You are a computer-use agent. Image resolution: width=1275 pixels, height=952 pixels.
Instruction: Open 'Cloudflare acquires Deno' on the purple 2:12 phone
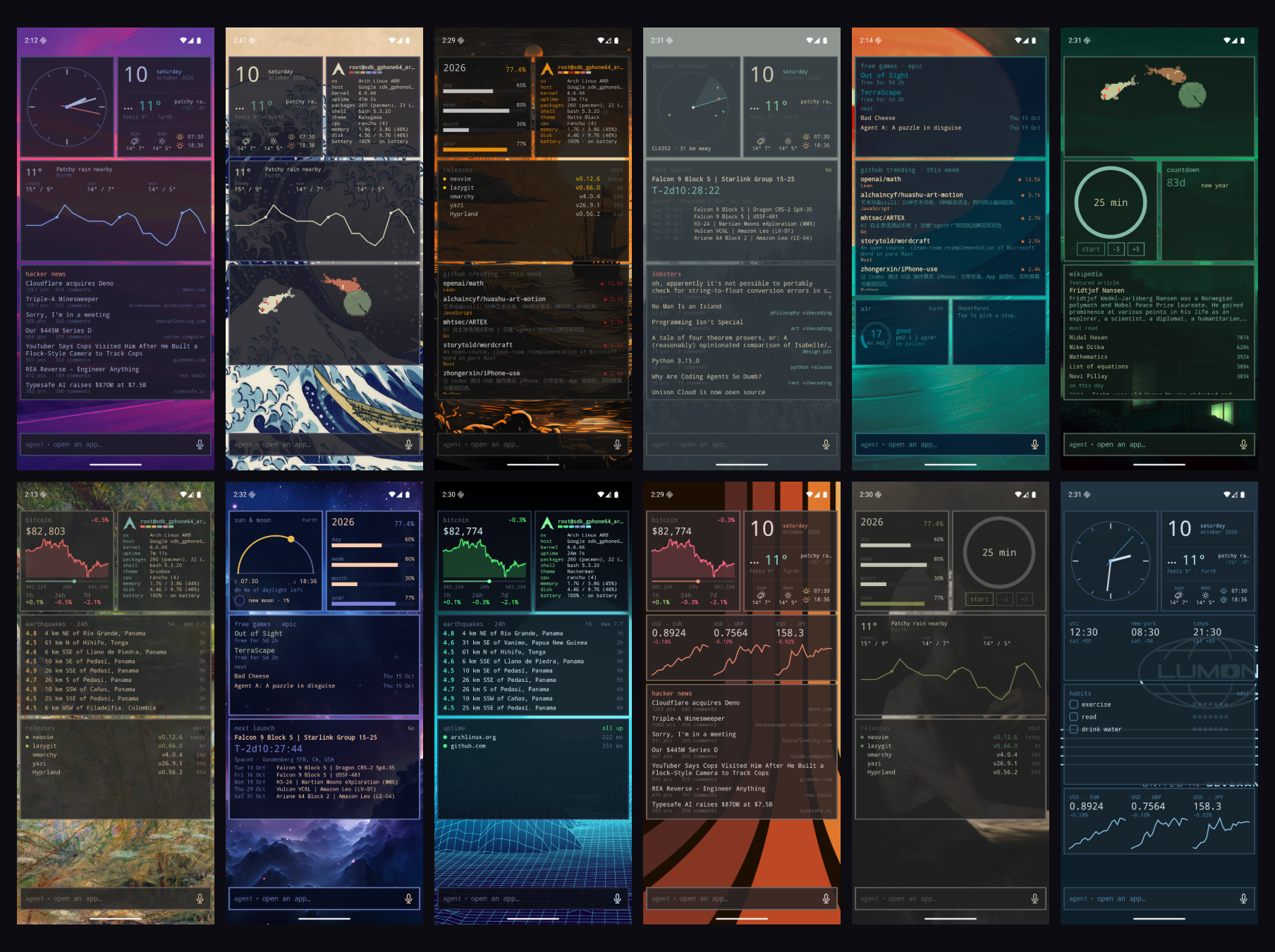69,283
